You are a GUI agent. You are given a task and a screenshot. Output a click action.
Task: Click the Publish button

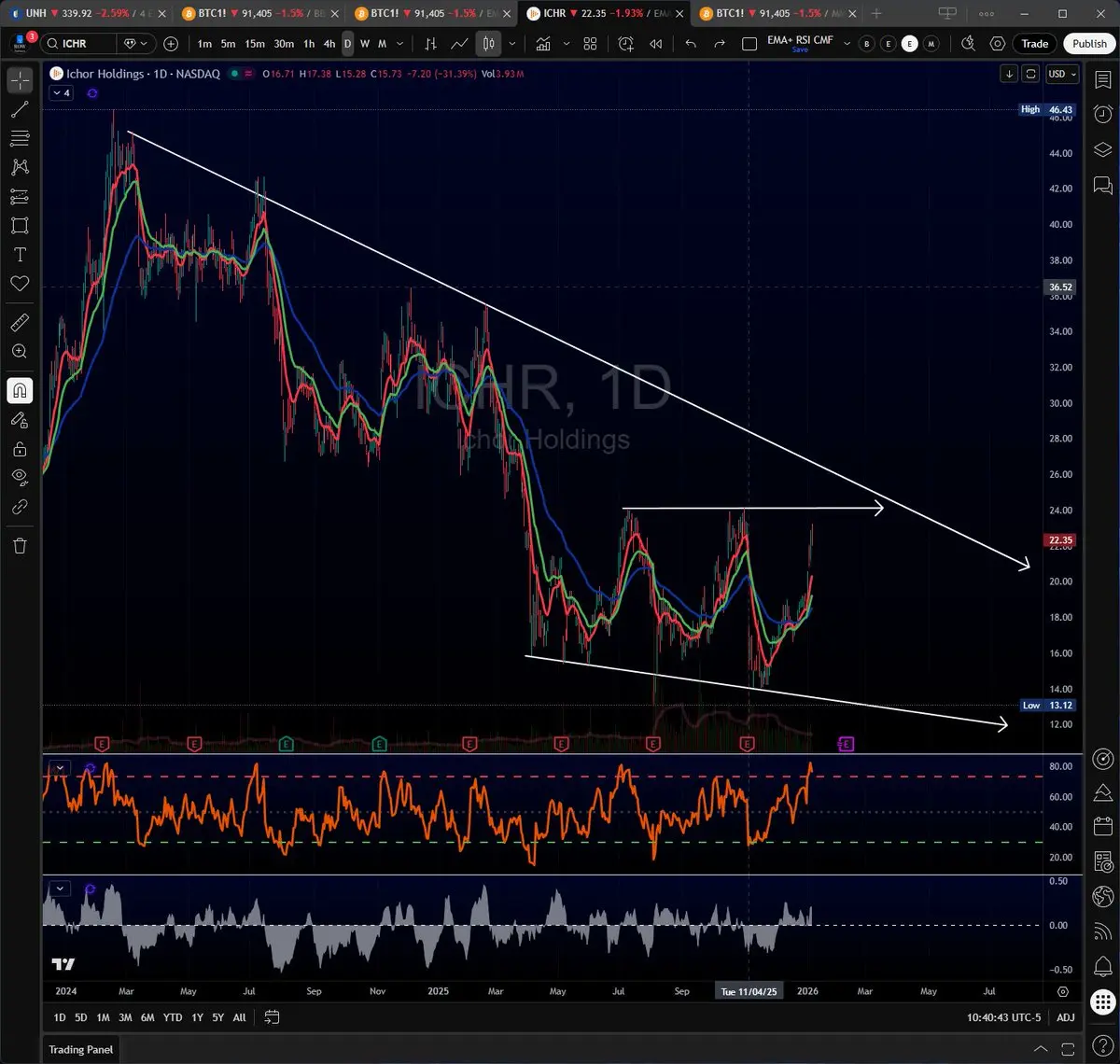point(1089,44)
